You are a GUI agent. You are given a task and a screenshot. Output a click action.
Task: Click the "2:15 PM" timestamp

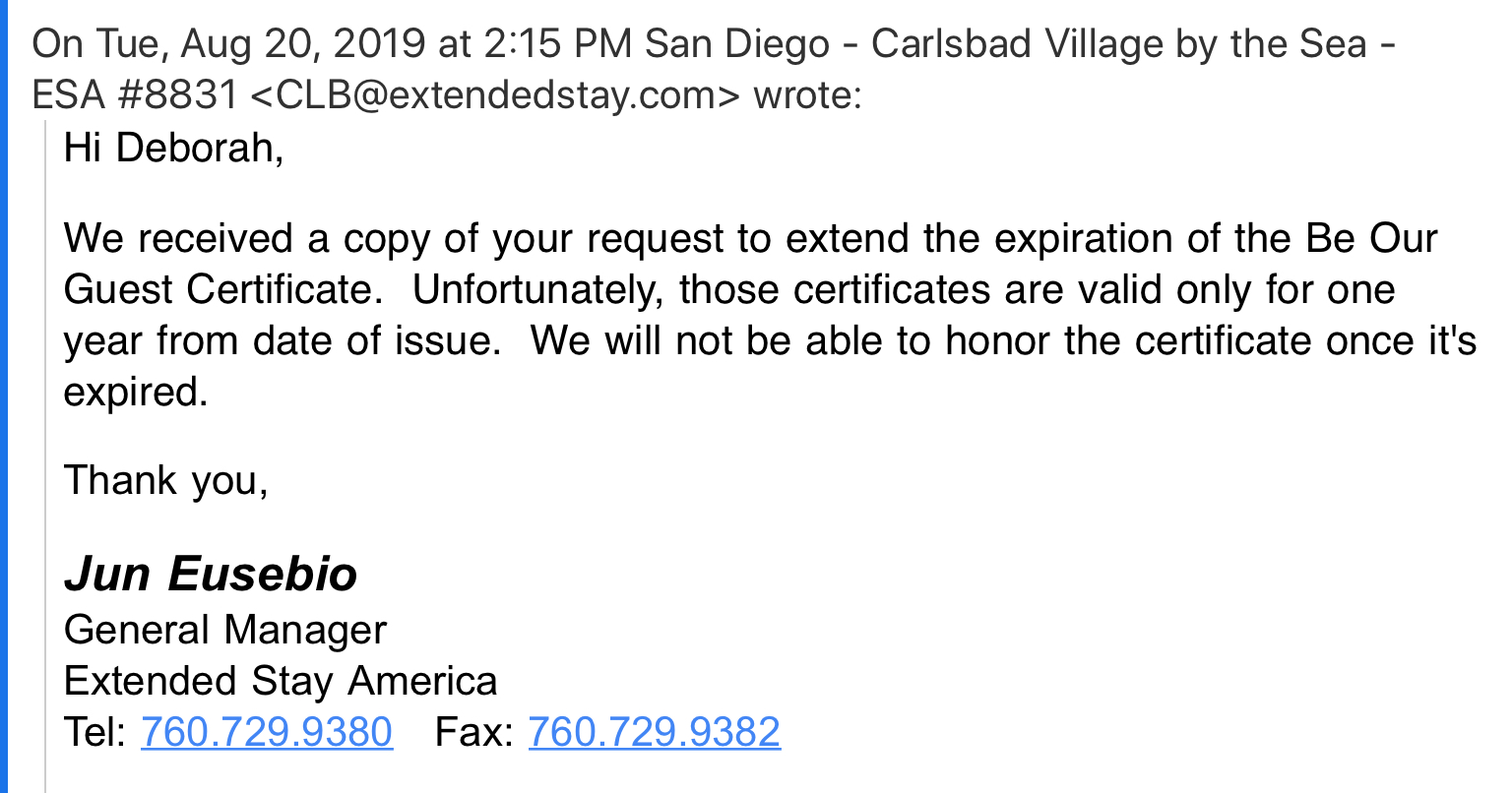(558, 44)
